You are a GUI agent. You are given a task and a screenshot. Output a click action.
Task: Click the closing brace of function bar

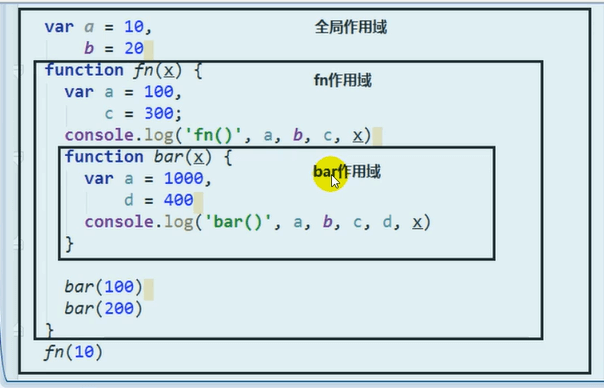tap(69, 244)
